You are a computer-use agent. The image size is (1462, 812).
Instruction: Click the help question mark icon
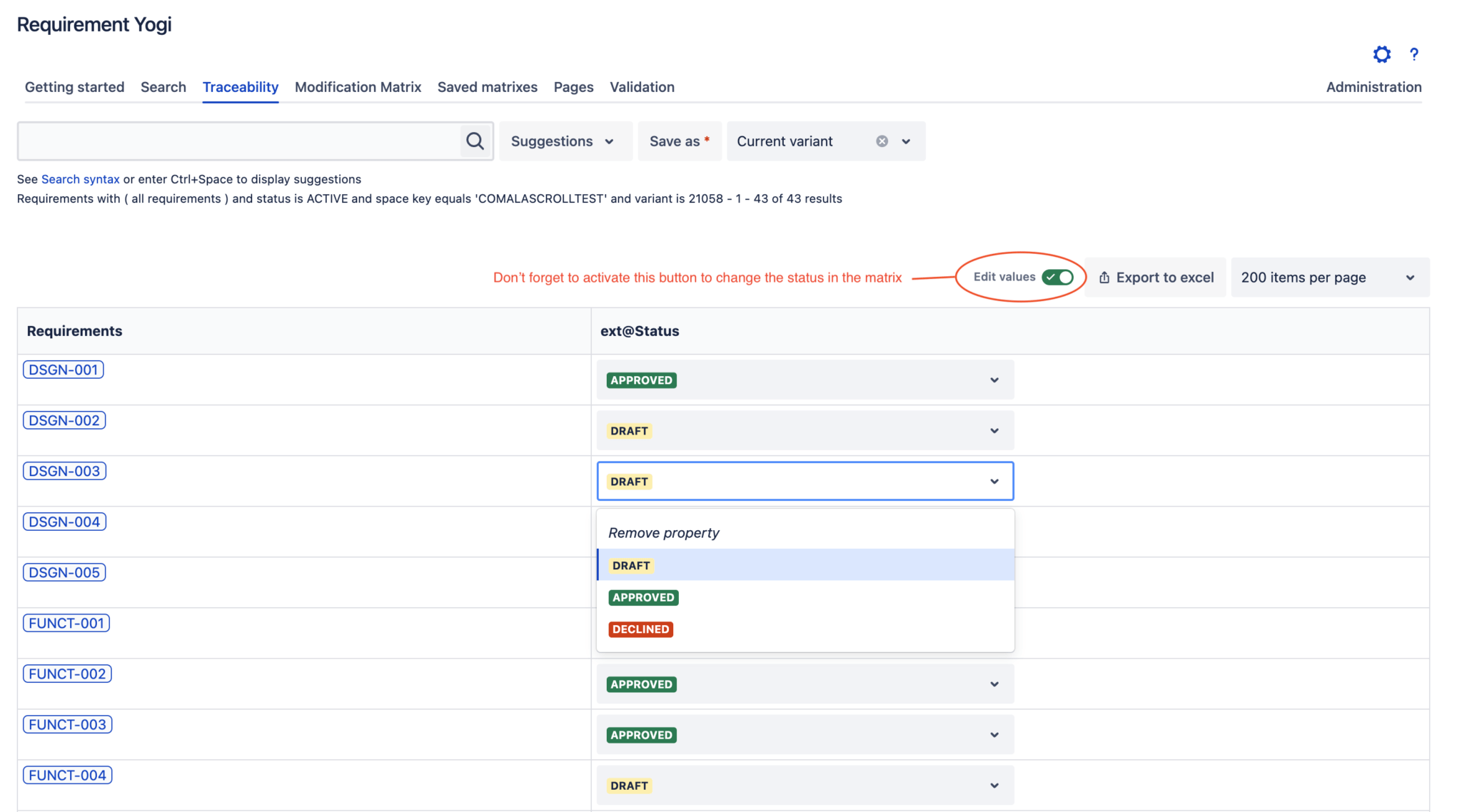click(x=1414, y=54)
